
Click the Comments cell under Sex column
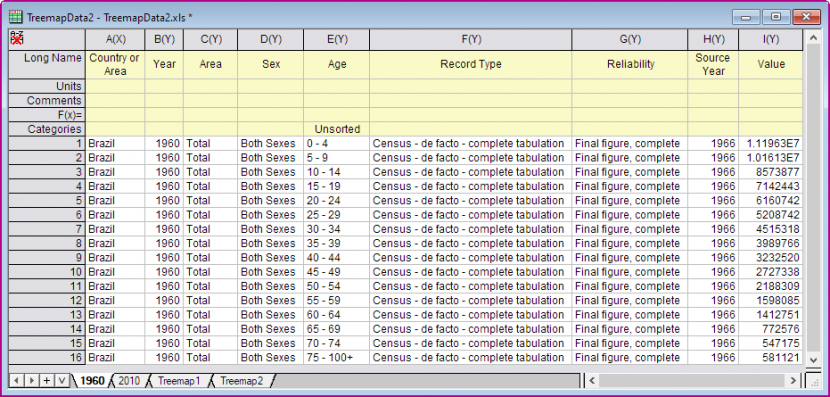coord(270,101)
